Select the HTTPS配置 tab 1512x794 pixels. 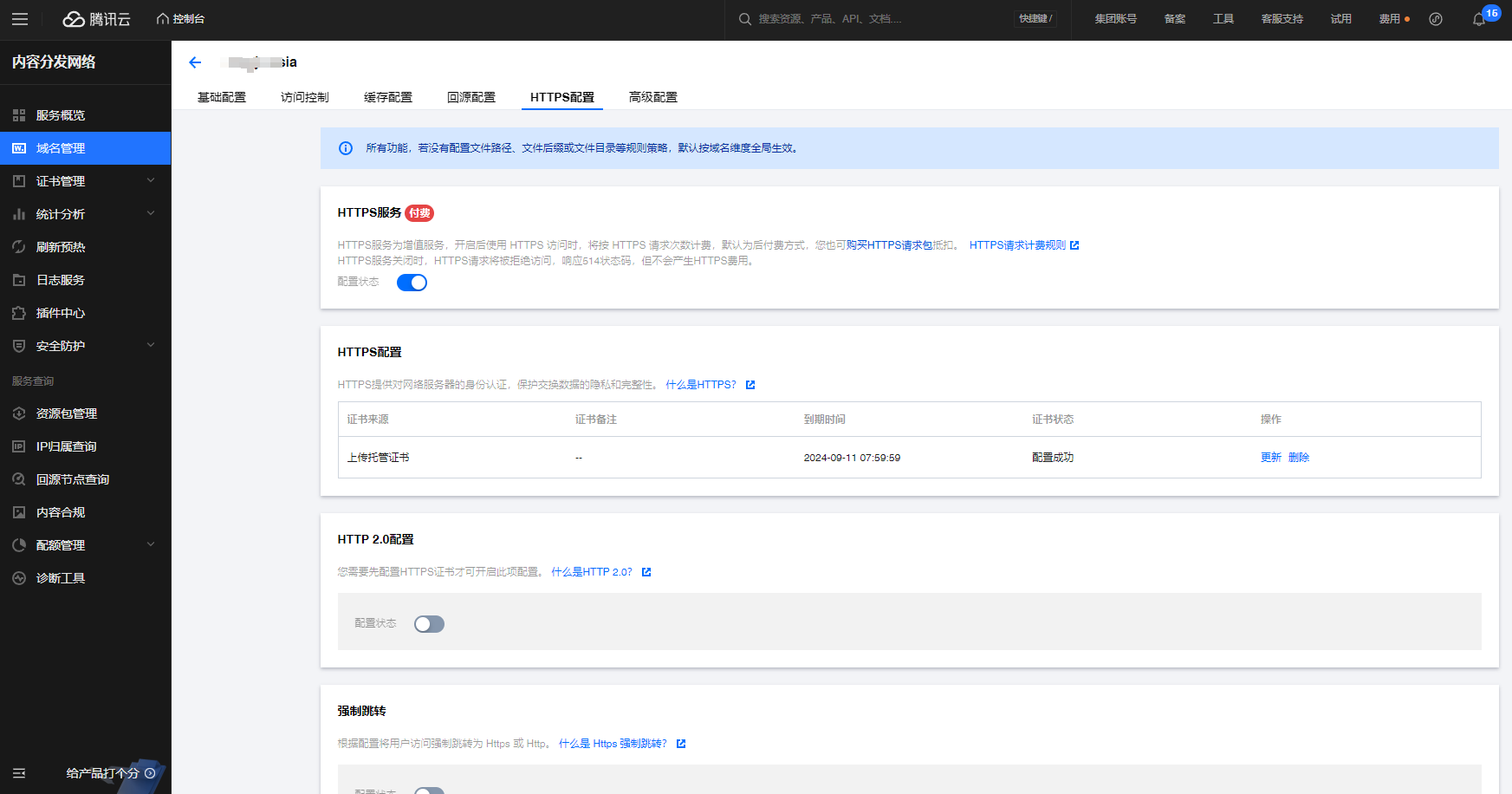562,97
